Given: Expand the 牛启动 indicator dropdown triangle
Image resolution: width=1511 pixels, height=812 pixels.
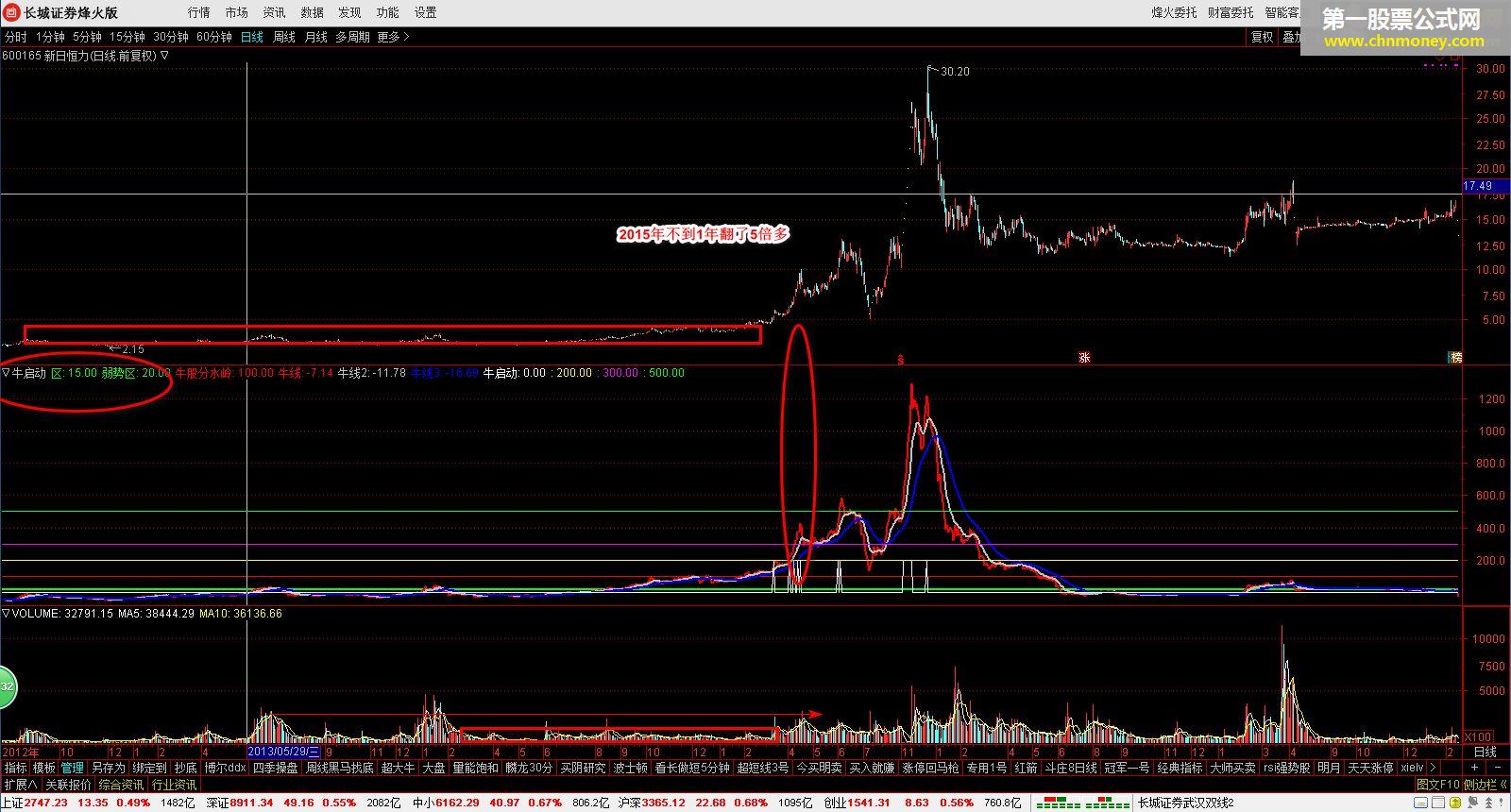Looking at the screenshot, I should (6, 373).
